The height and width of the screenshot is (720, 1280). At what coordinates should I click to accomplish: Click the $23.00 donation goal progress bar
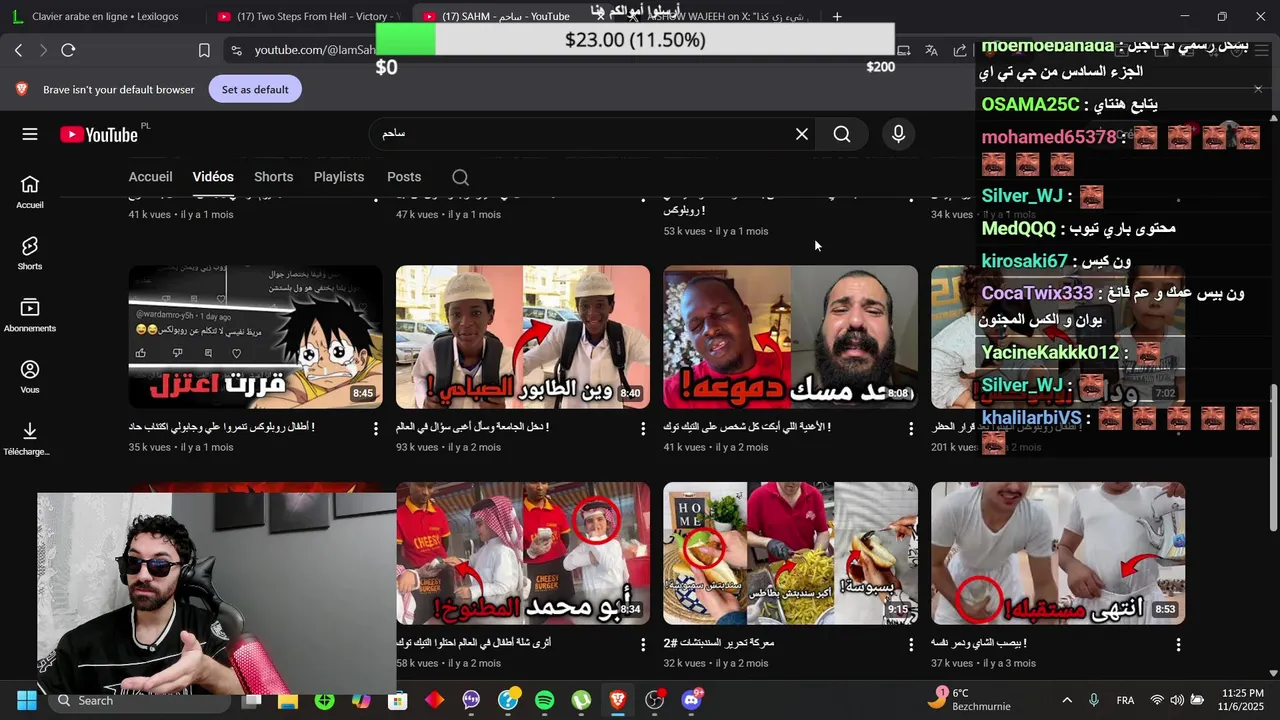click(635, 40)
